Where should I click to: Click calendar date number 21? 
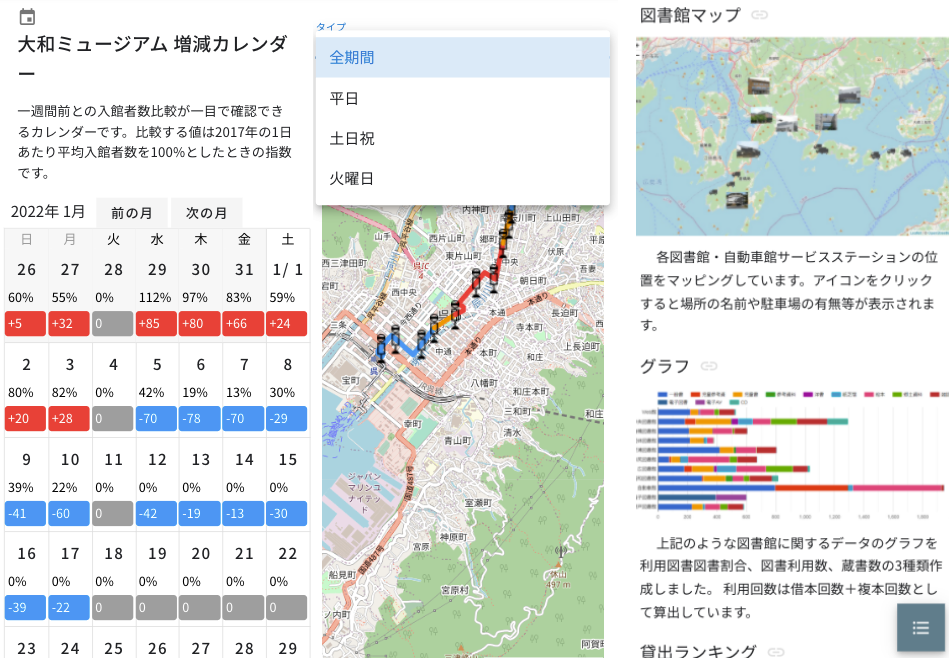(x=244, y=553)
